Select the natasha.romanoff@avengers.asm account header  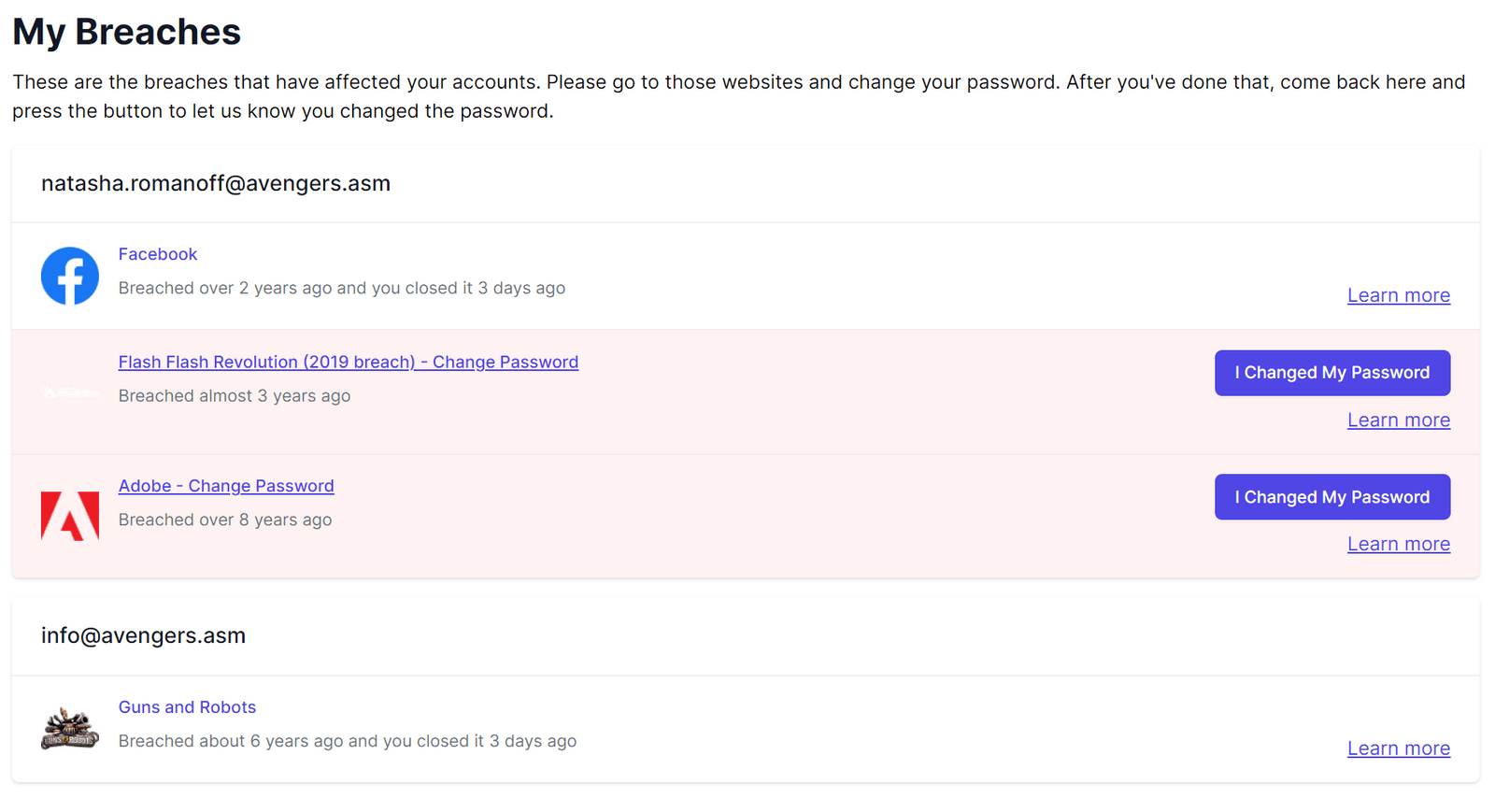coord(216,183)
